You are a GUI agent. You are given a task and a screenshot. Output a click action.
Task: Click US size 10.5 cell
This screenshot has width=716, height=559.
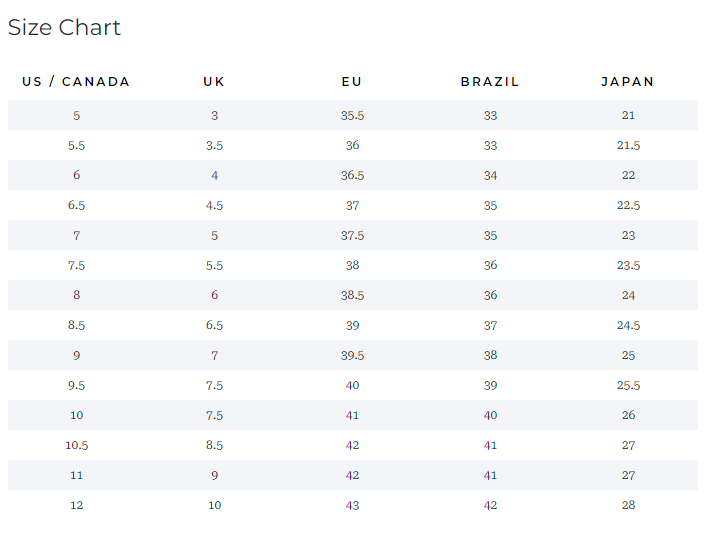coord(76,445)
